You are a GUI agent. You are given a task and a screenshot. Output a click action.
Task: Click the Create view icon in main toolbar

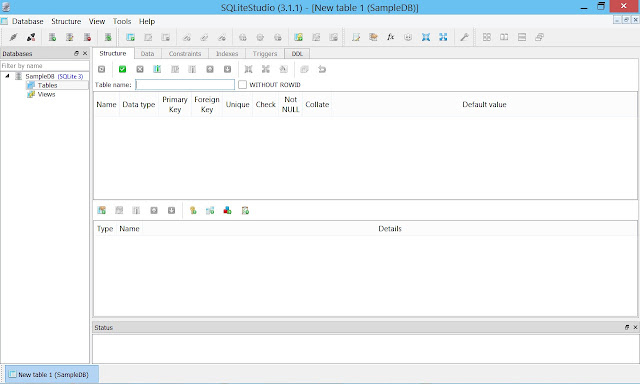tap(298, 37)
